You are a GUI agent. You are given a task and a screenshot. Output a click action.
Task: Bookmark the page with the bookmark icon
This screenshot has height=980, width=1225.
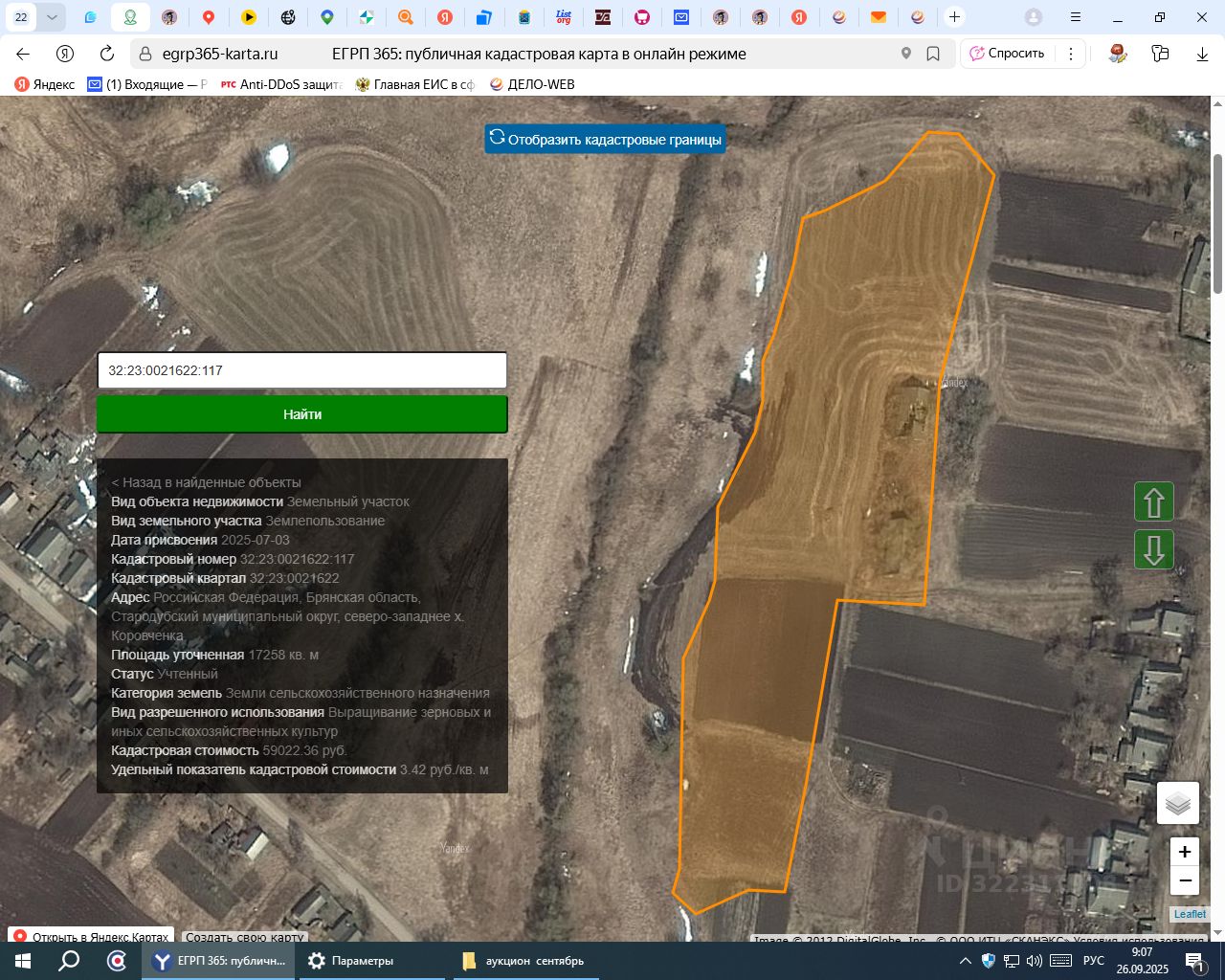933,54
